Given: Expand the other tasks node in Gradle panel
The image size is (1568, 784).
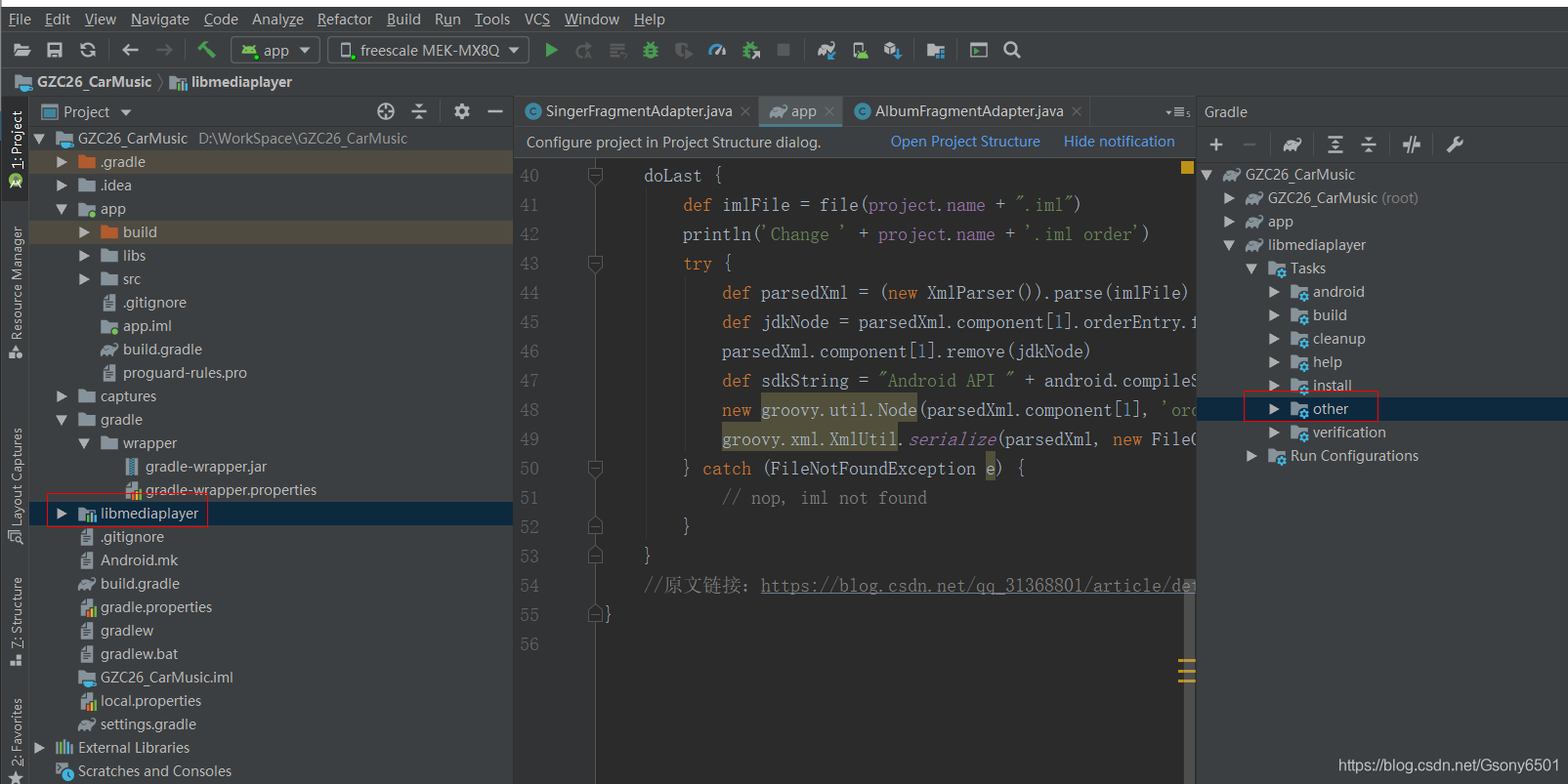Looking at the screenshot, I should 1274,409.
